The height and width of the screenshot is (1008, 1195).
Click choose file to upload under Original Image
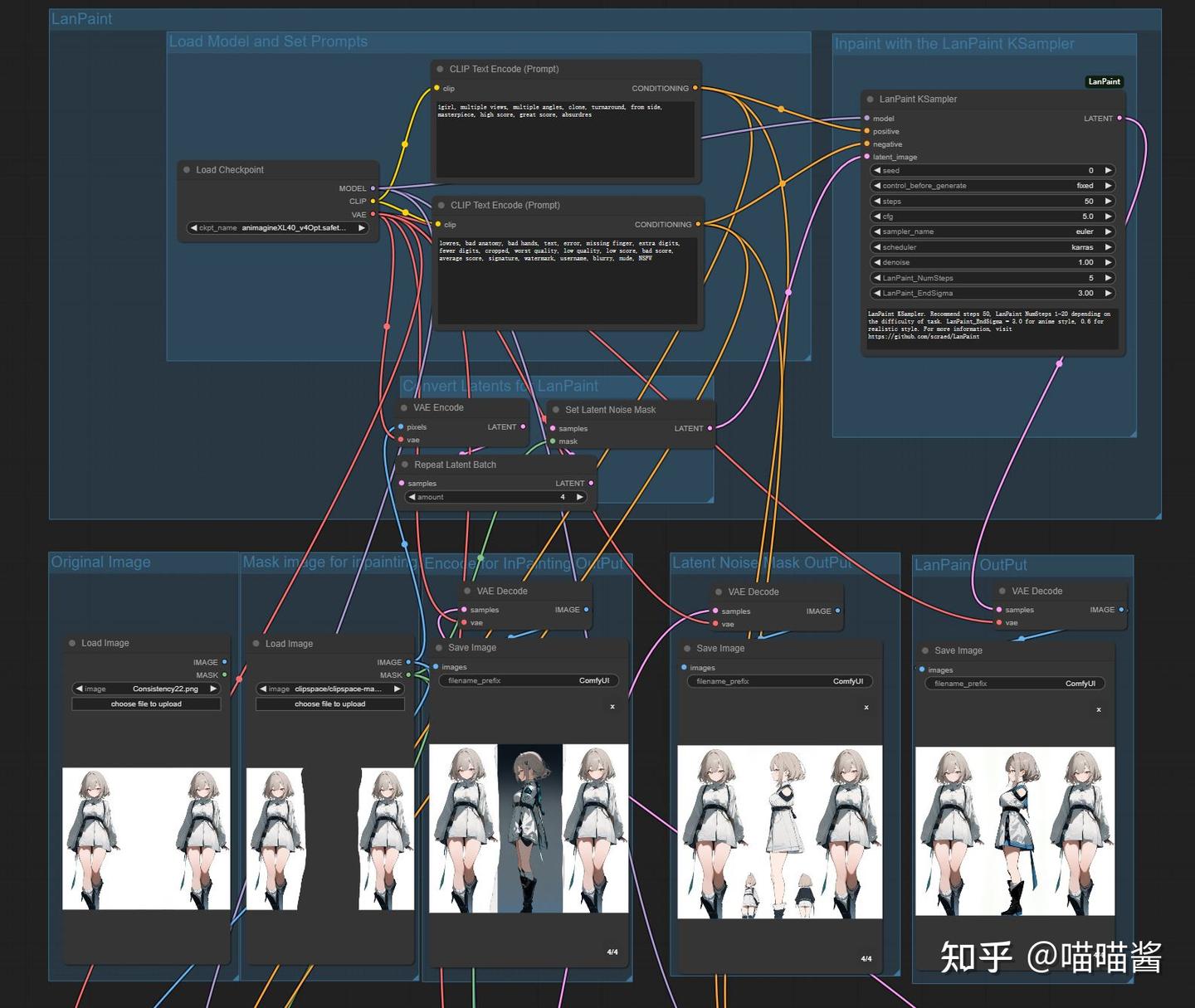coord(146,704)
